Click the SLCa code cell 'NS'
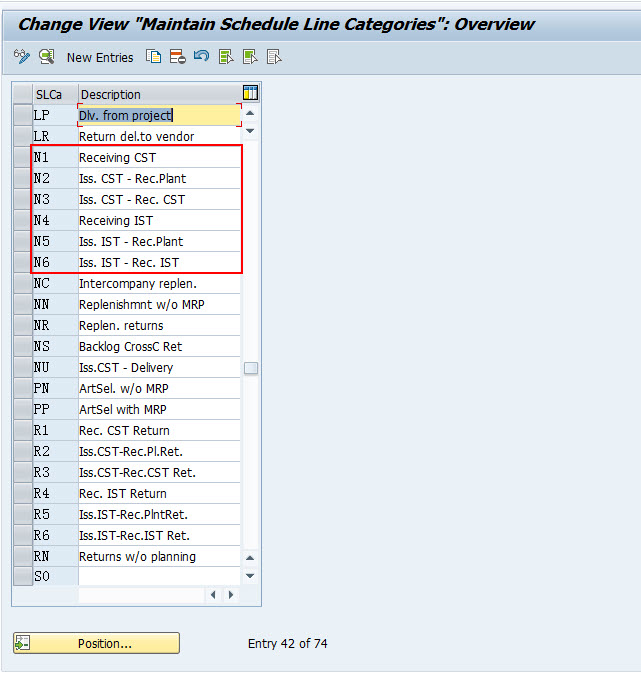 click(x=55, y=346)
